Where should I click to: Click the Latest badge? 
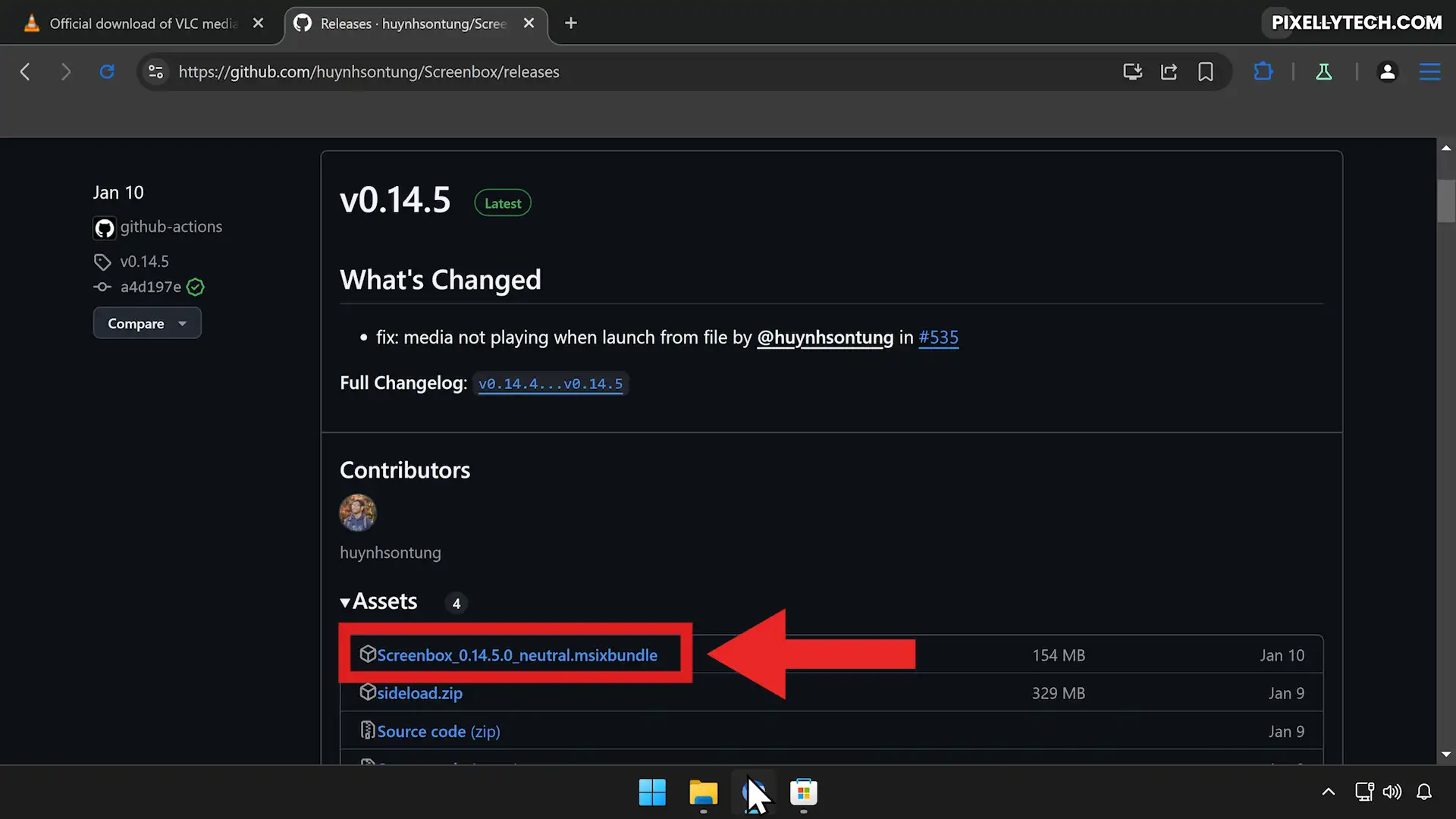coord(503,203)
